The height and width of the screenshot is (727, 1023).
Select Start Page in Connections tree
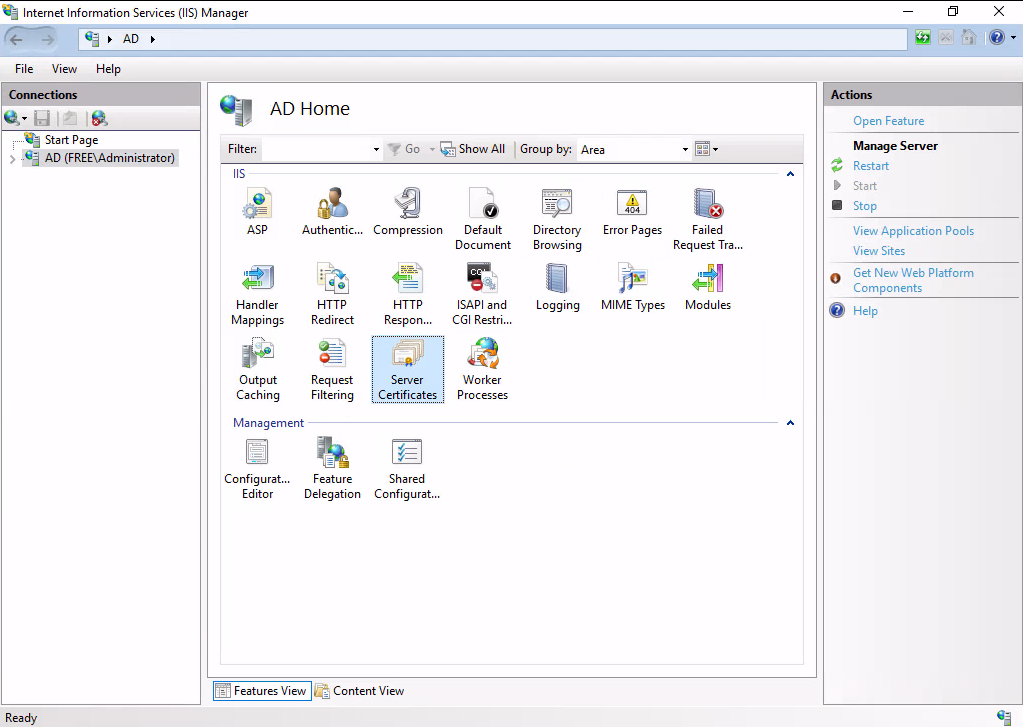pyautogui.click(x=71, y=140)
